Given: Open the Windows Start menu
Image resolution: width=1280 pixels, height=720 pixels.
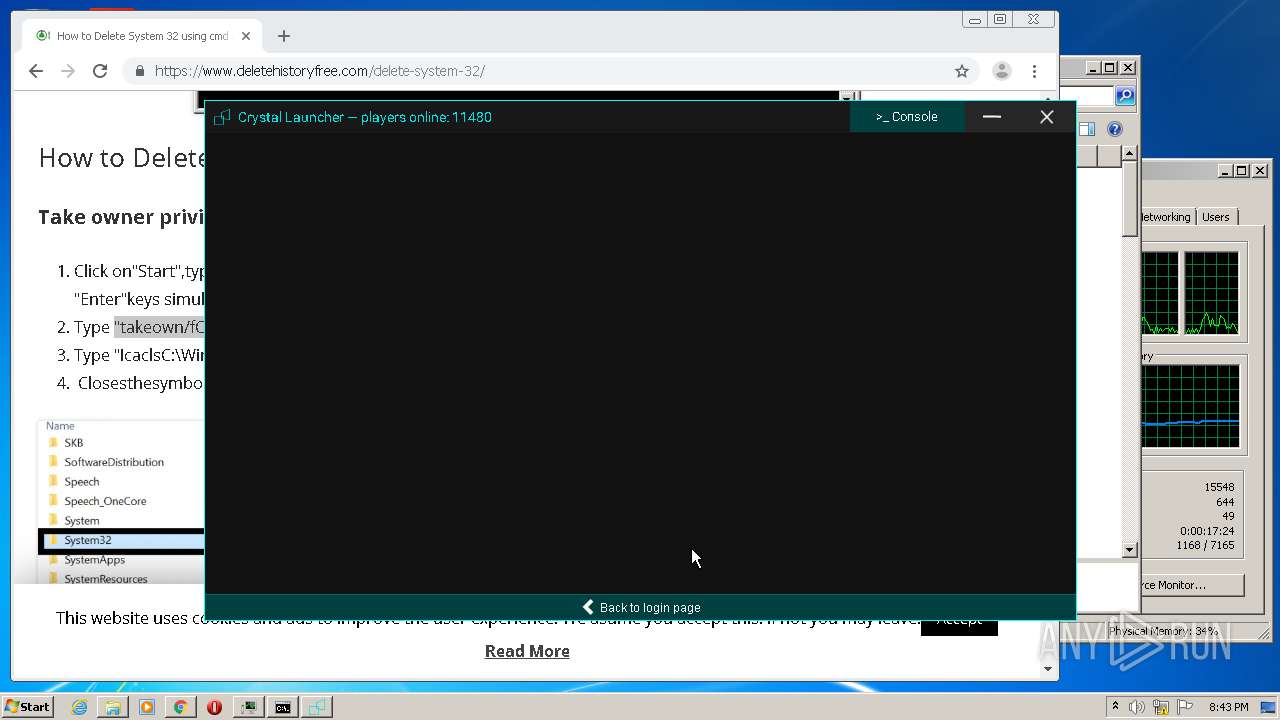Looking at the screenshot, I should click(x=28, y=706).
